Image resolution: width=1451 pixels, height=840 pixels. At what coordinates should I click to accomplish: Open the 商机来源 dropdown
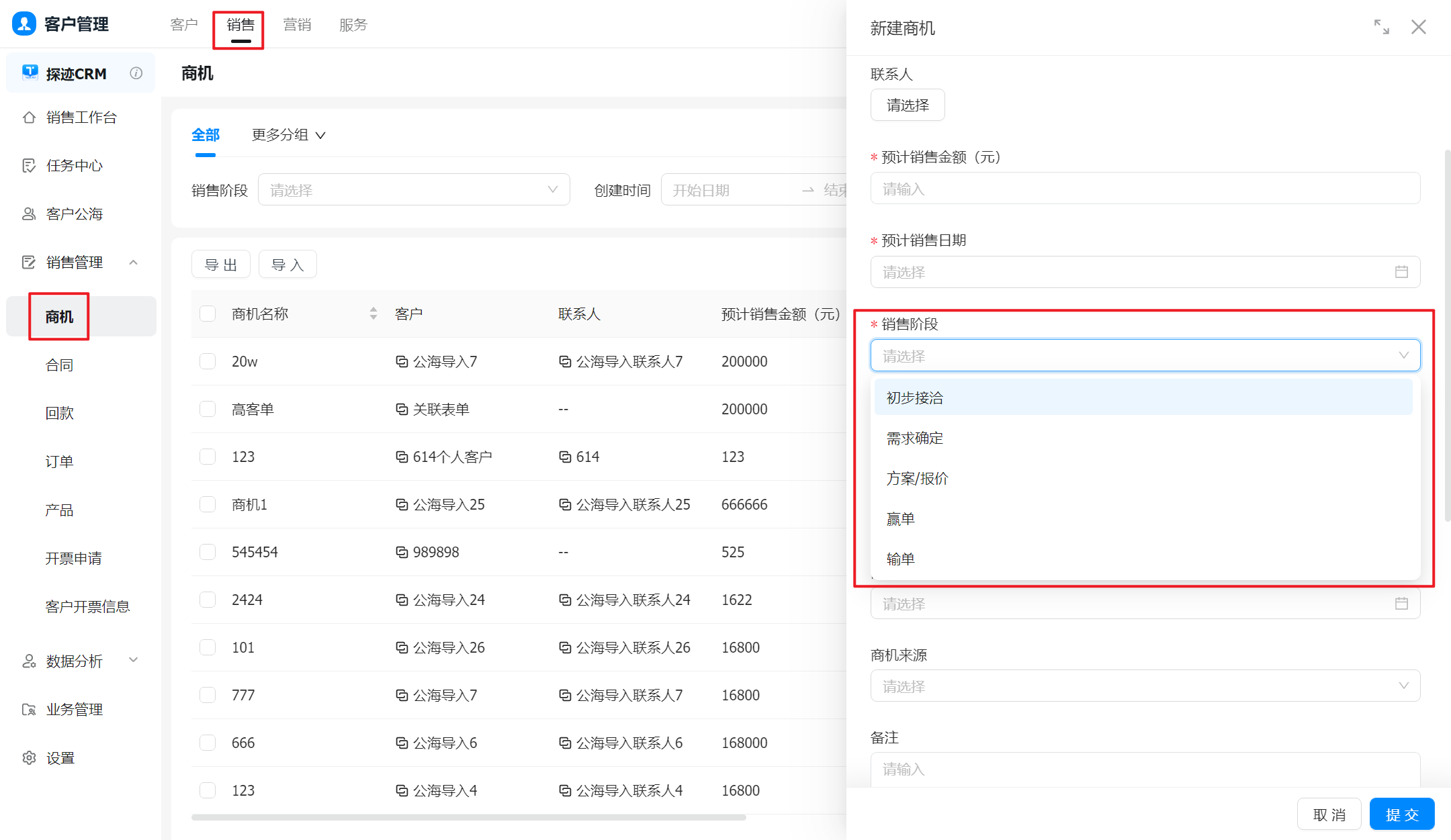pyautogui.click(x=1145, y=686)
